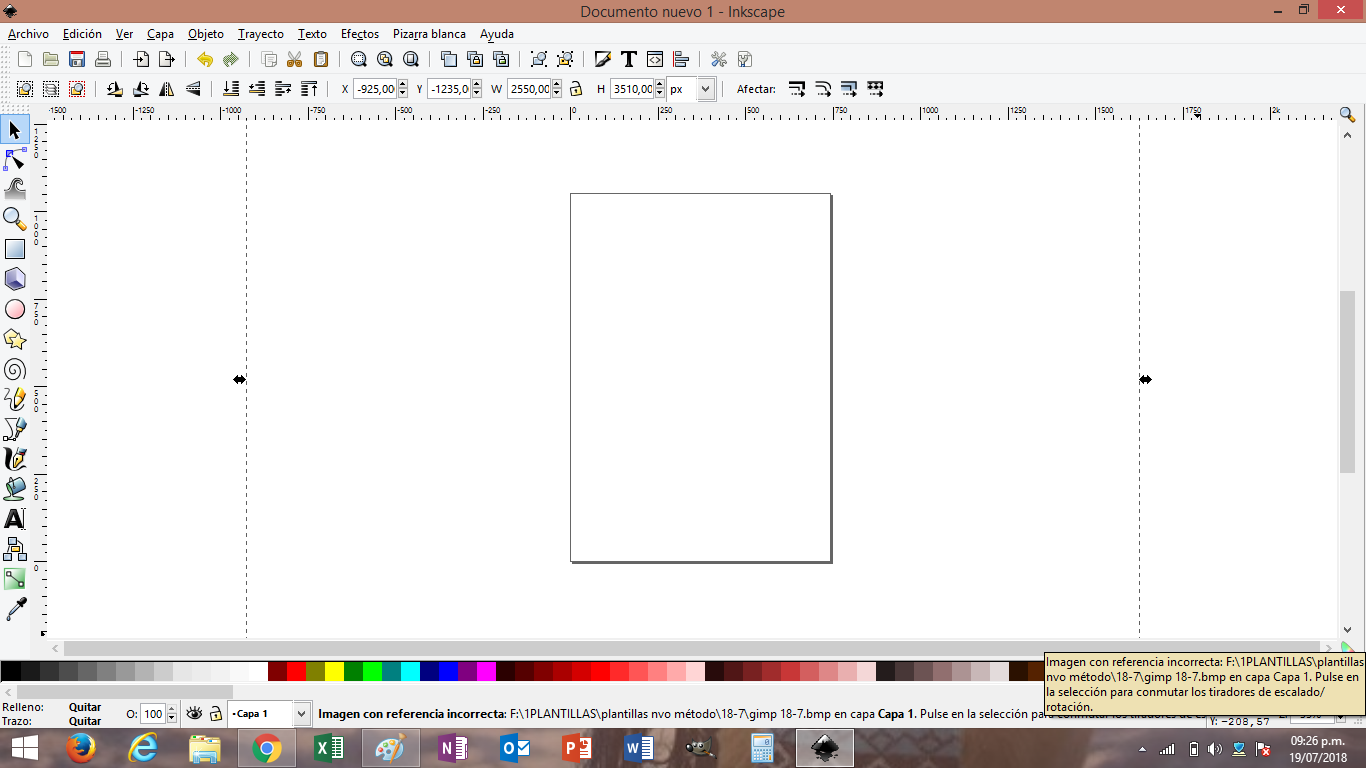Click the Cut scissors icon

pyautogui.click(x=294, y=59)
